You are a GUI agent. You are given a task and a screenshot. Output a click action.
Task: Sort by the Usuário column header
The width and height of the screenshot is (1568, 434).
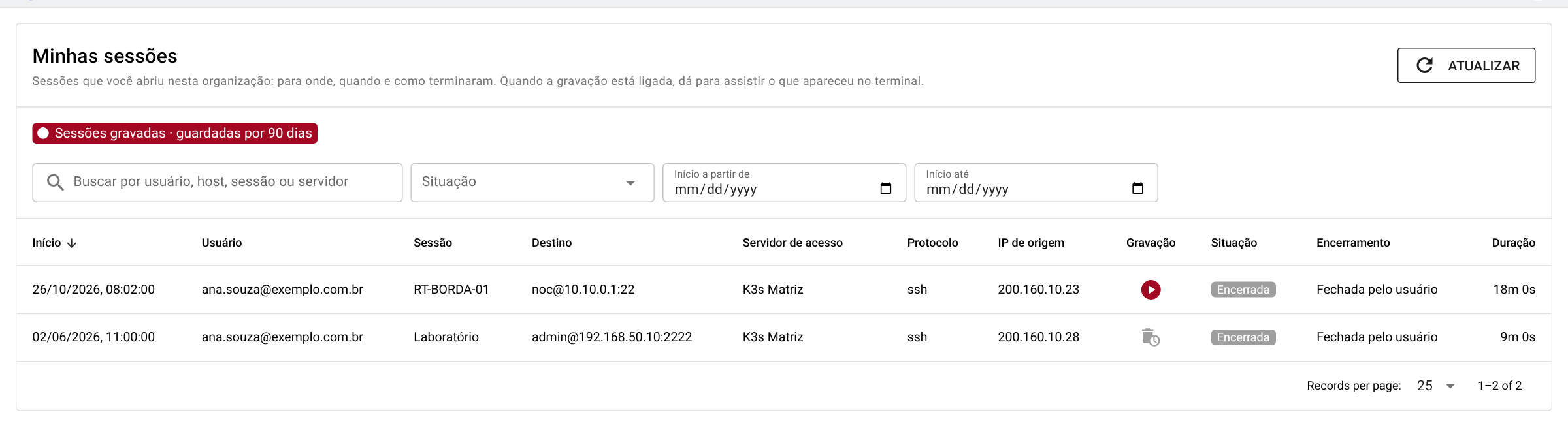221,243
